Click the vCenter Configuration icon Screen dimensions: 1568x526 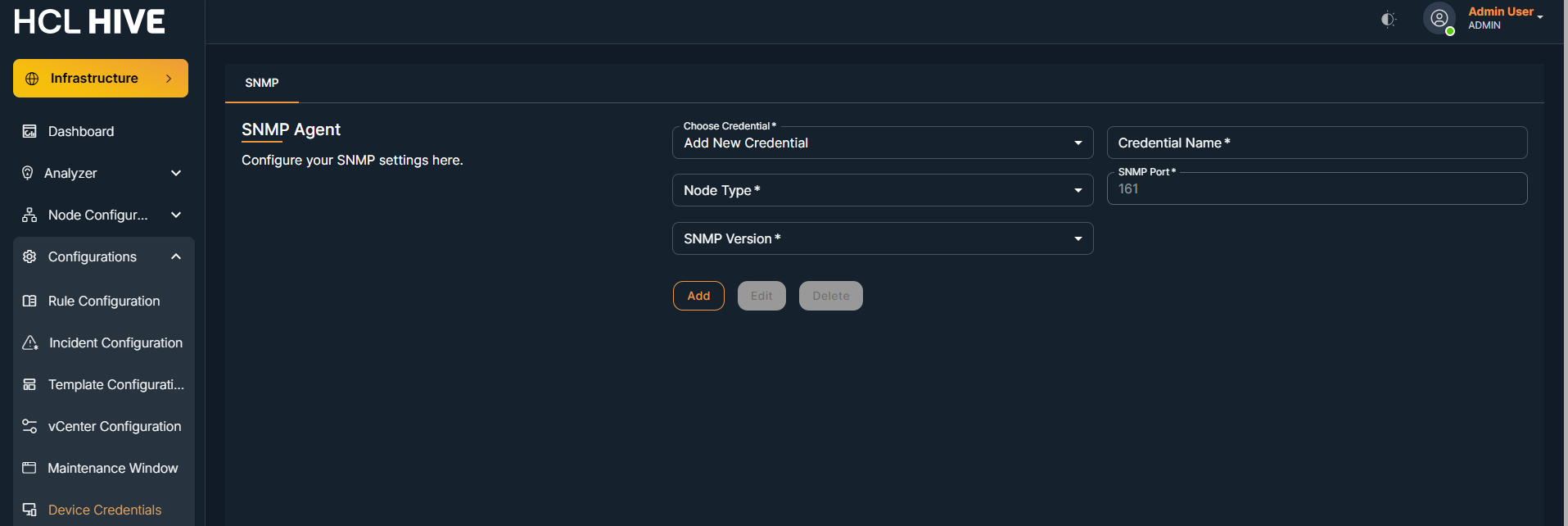[x=29, y=426]
